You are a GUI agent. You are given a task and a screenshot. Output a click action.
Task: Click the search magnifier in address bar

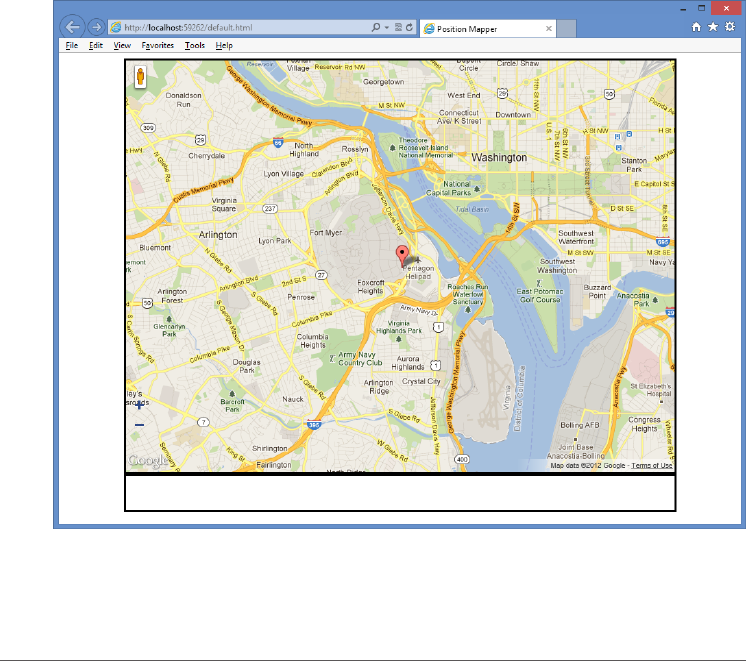pos(376,27)
